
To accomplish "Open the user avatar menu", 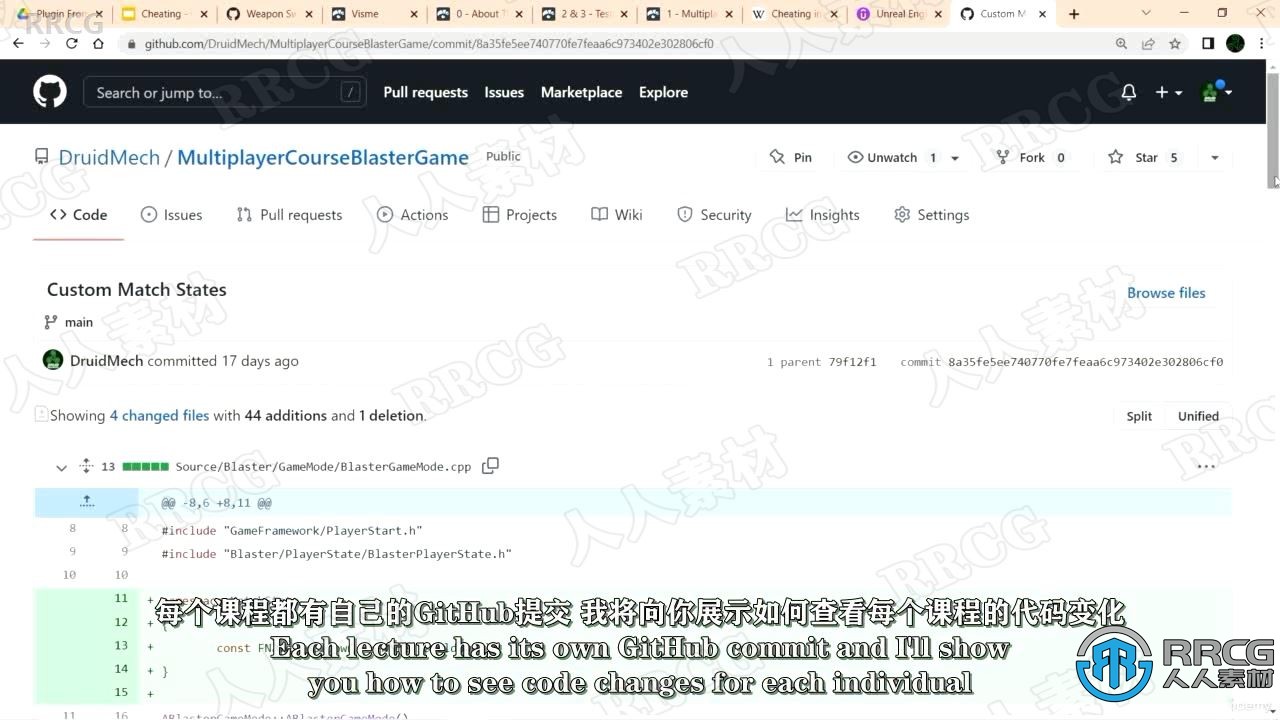I will point(1217,92).
